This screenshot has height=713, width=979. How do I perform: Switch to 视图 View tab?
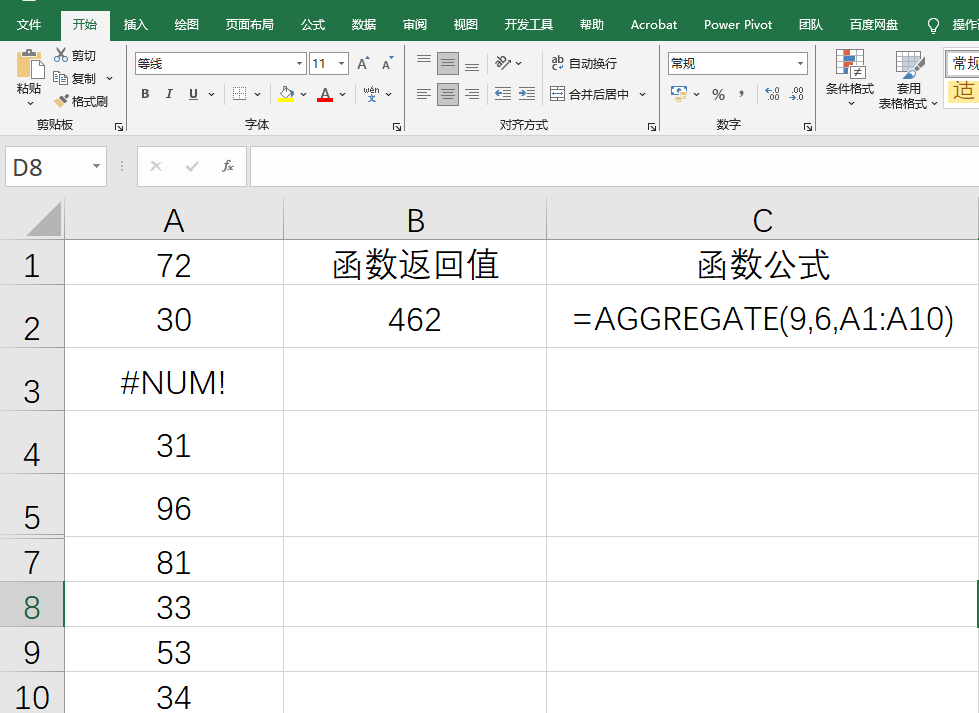click(465, 25)
